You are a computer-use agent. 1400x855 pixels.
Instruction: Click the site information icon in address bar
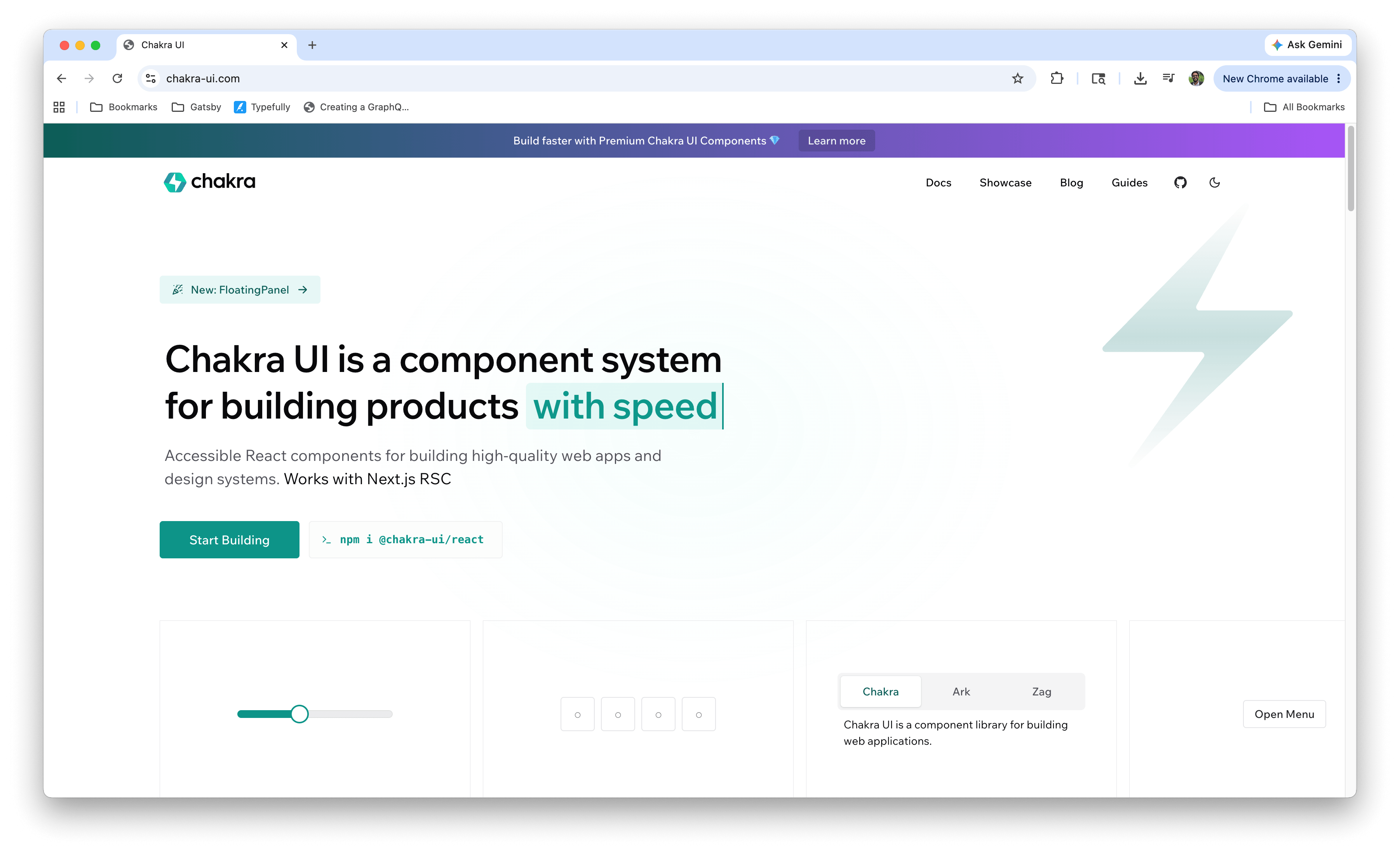click(151, 78)
